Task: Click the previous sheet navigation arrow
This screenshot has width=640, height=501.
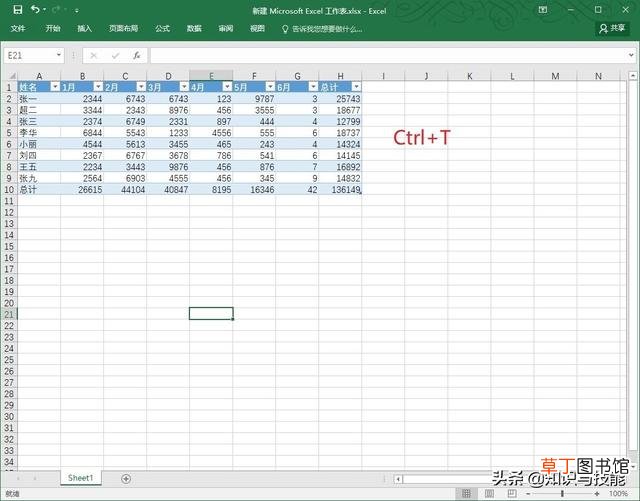Action: point(18,478)
